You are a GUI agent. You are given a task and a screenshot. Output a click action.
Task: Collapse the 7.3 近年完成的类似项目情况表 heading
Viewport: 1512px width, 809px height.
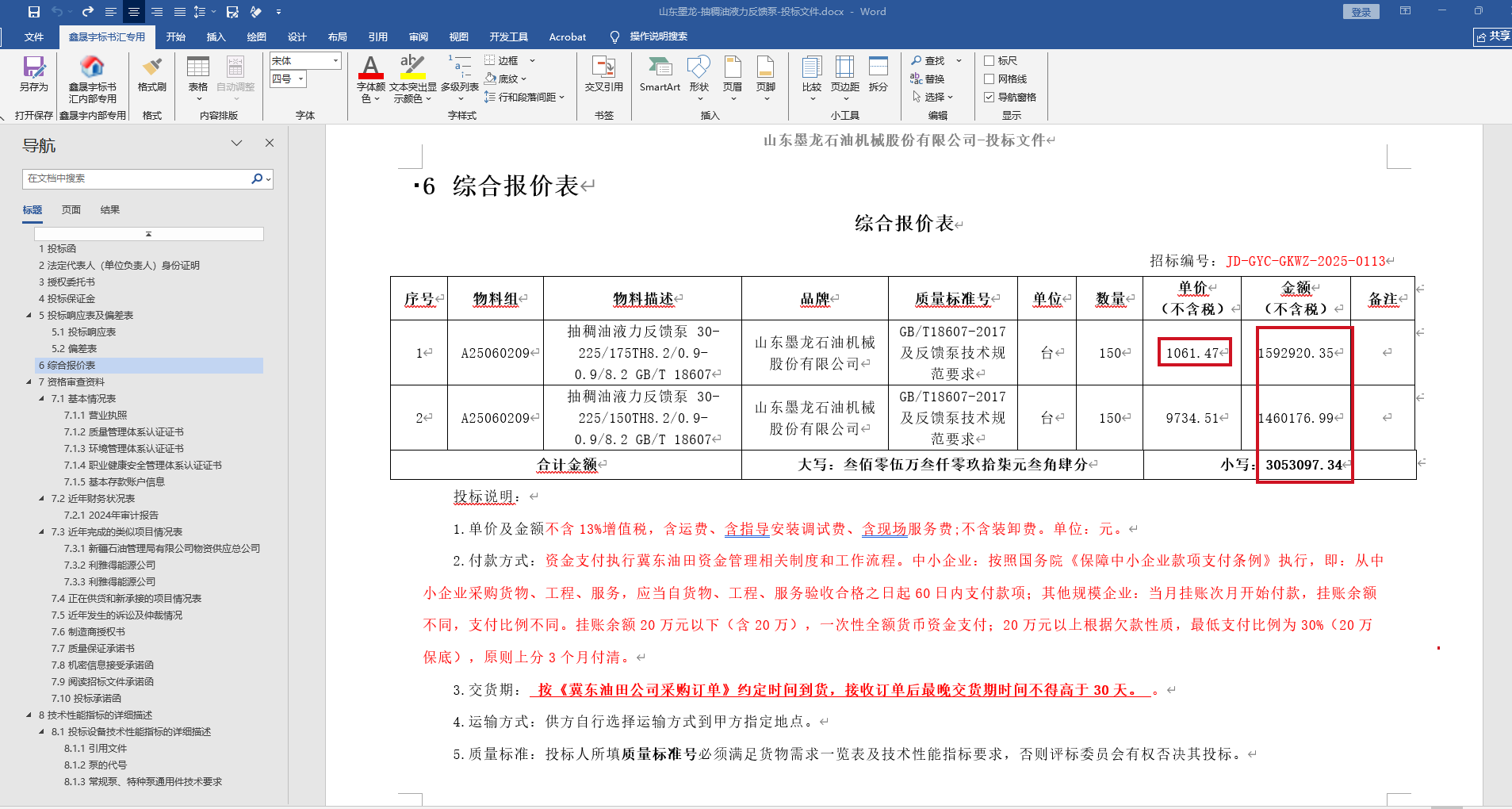coord(41,531)
